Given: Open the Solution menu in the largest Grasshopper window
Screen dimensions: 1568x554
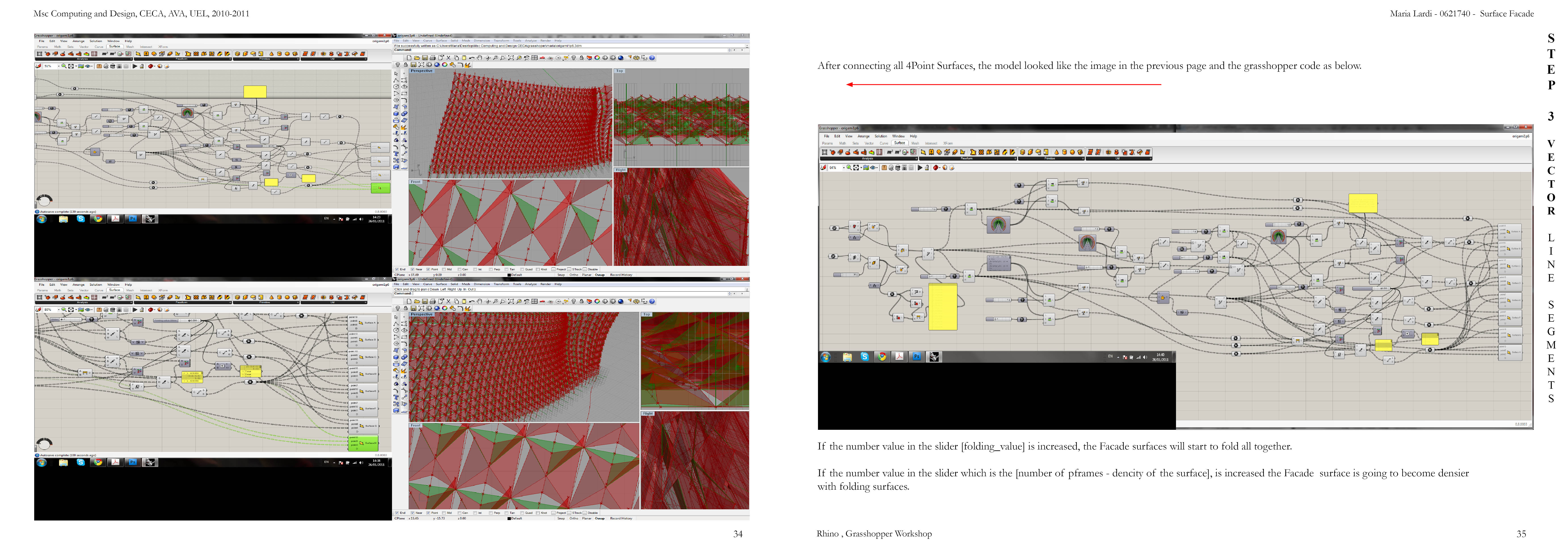Looking at the screenshot, I should click(x=881, y=136).
